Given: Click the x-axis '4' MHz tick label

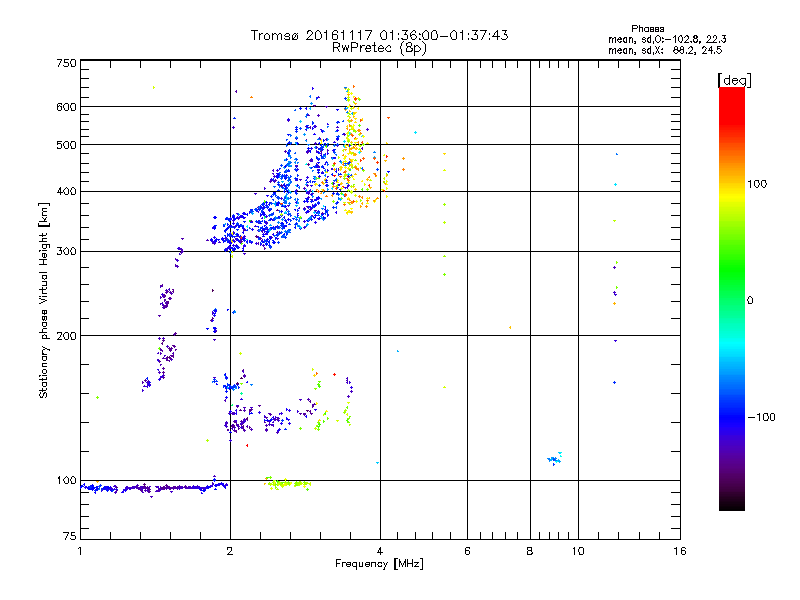Looking at the screenshot, I should (x=380, y=551).
